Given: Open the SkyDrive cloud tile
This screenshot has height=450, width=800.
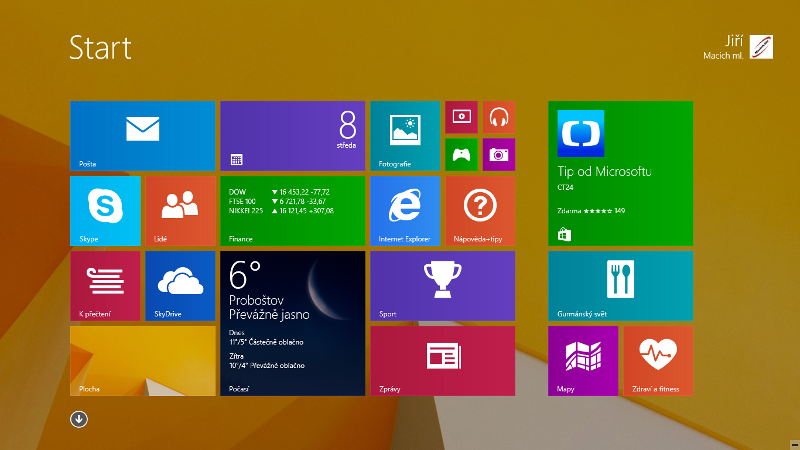Looking at the screenshot, I should point(180,285).
